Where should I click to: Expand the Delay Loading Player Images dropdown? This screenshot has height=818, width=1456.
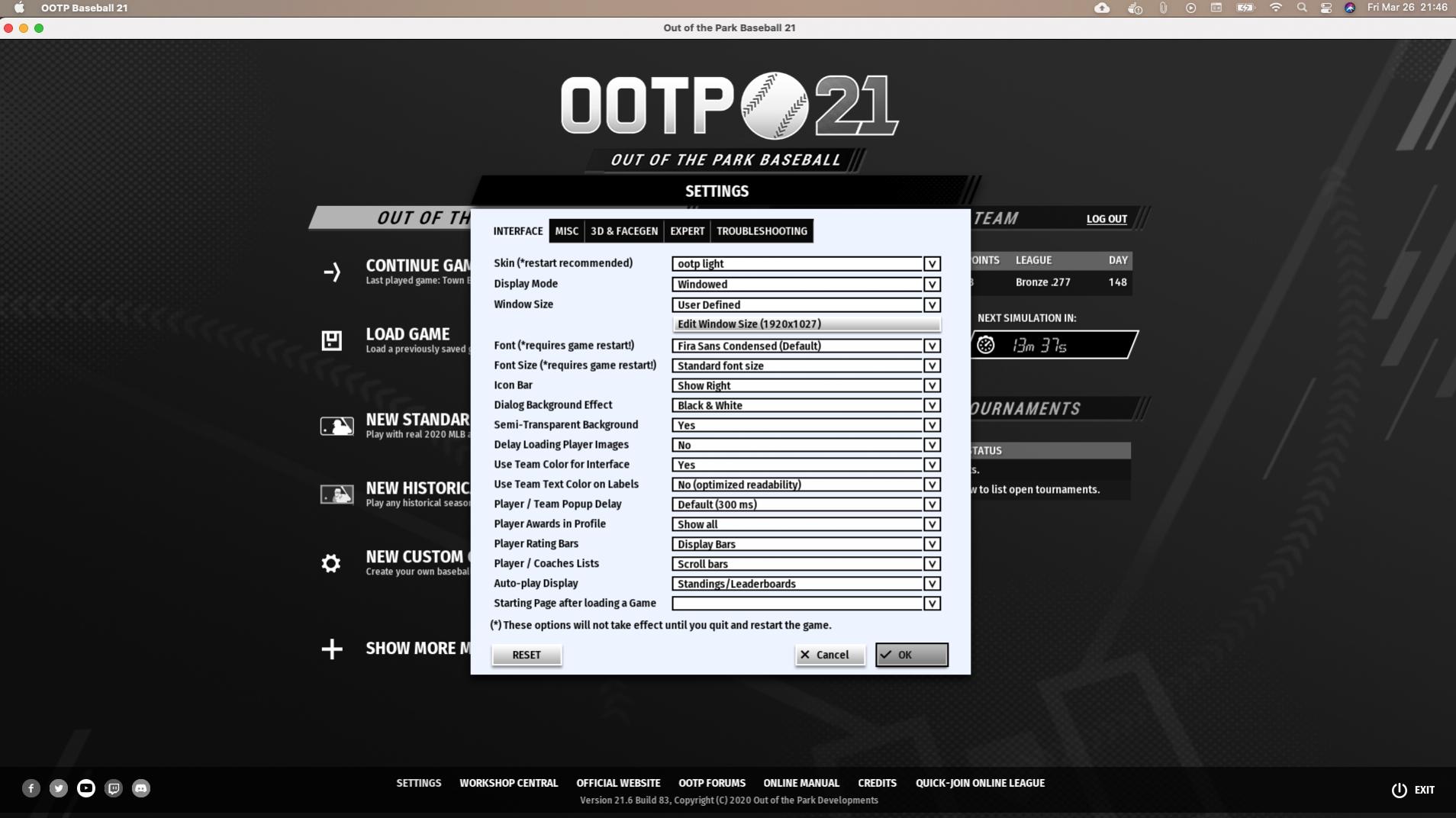coord(932,446)
